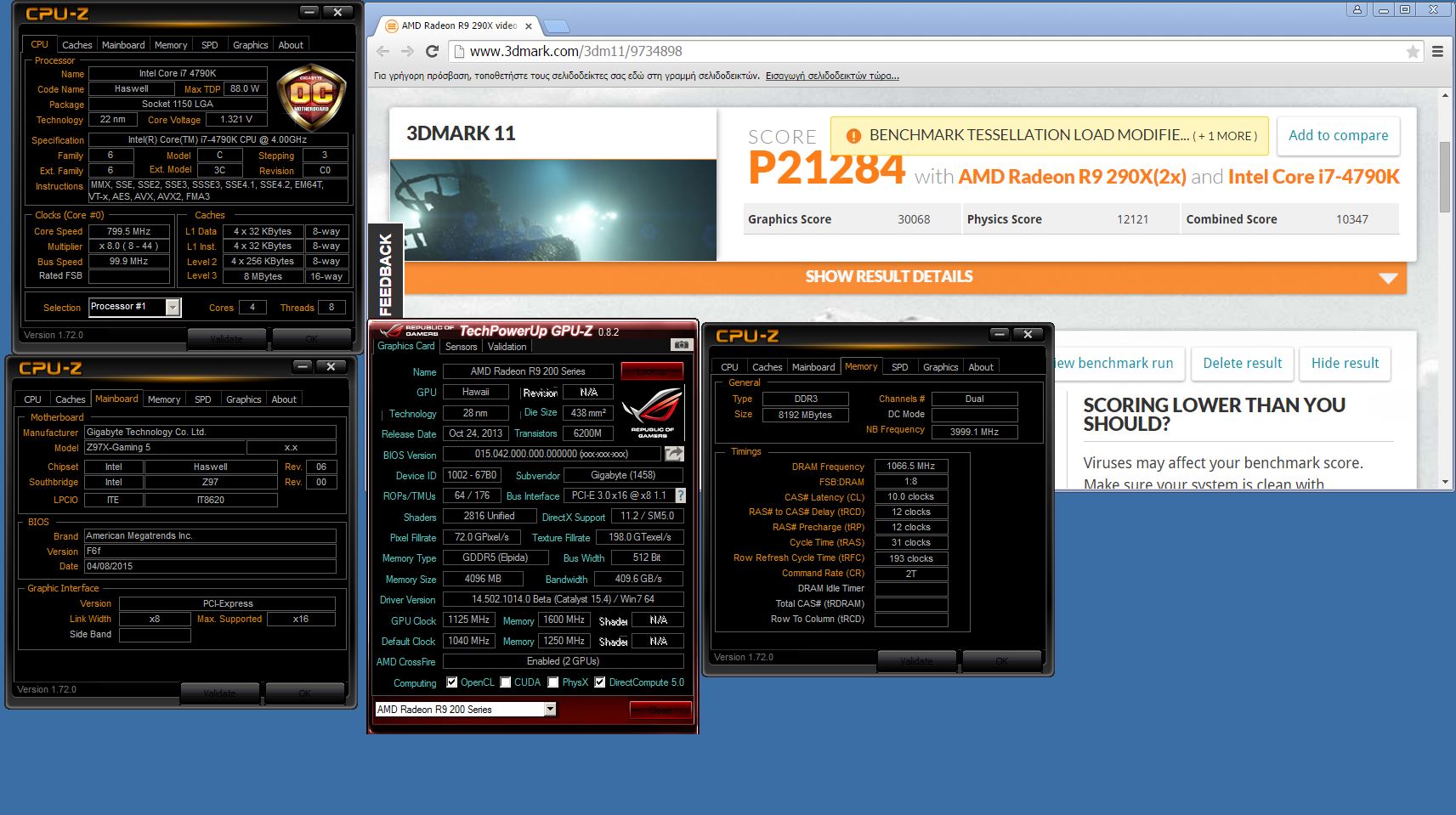Click Combined Score value 10347
Image resolution: width=1456 pixels, height=815 pixels.
(x=1351, y=219)
